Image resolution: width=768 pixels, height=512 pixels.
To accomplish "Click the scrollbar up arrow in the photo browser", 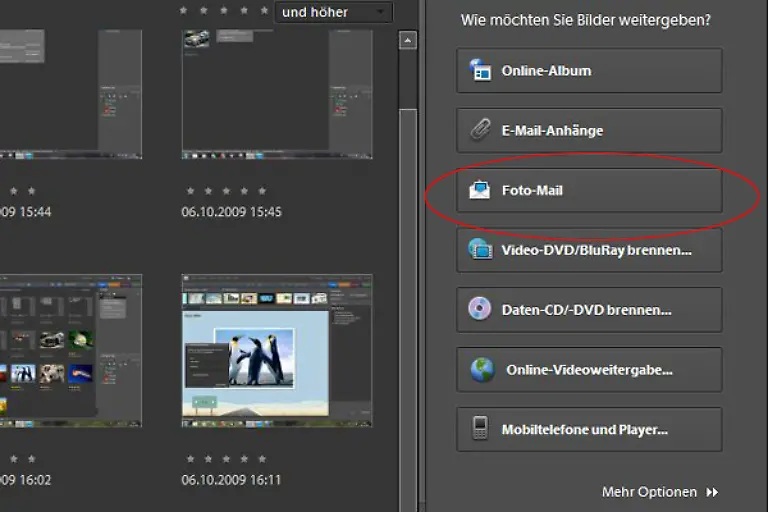I will click(x=408, y=41).
